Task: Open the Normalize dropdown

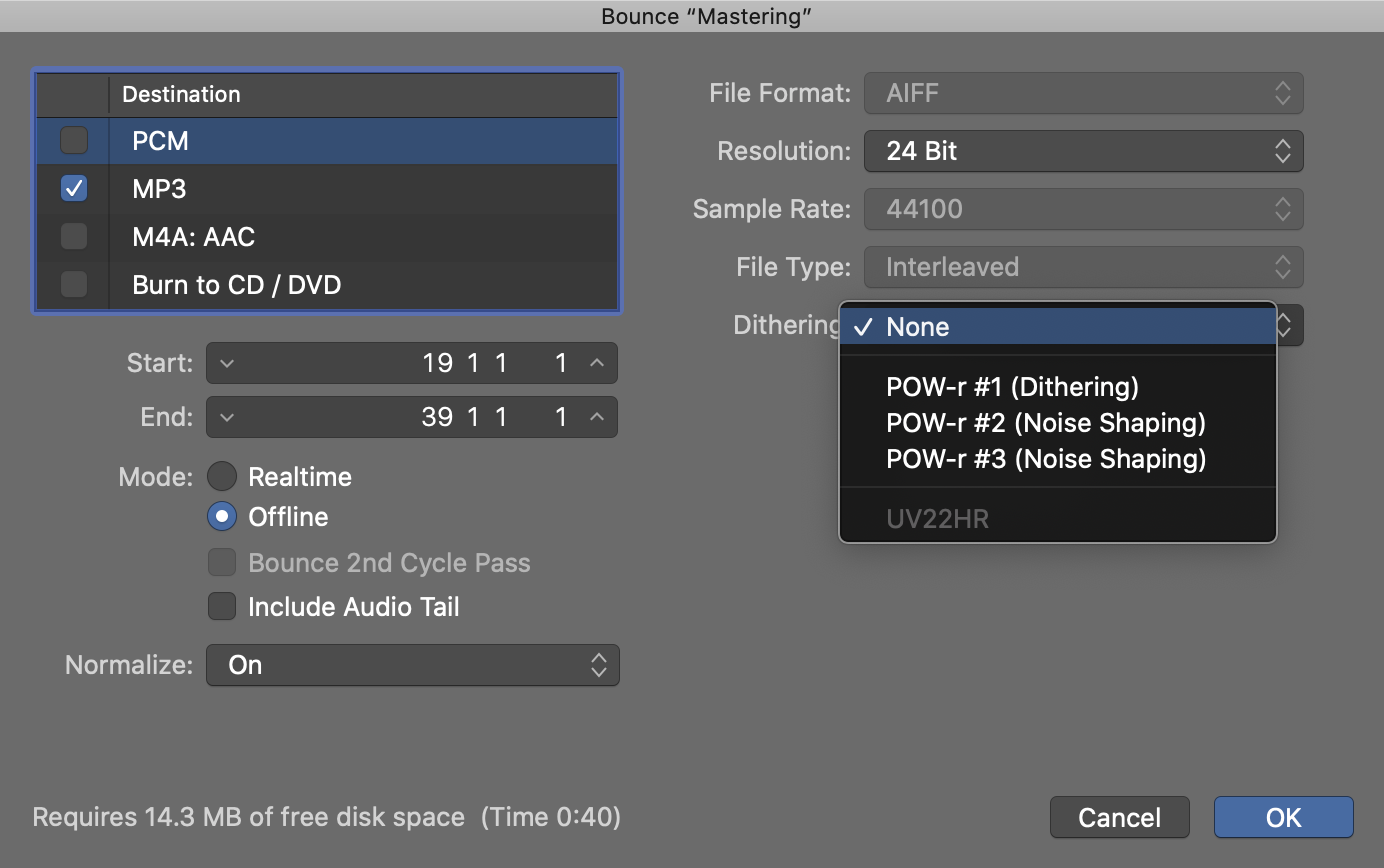Action: point(412,665)
